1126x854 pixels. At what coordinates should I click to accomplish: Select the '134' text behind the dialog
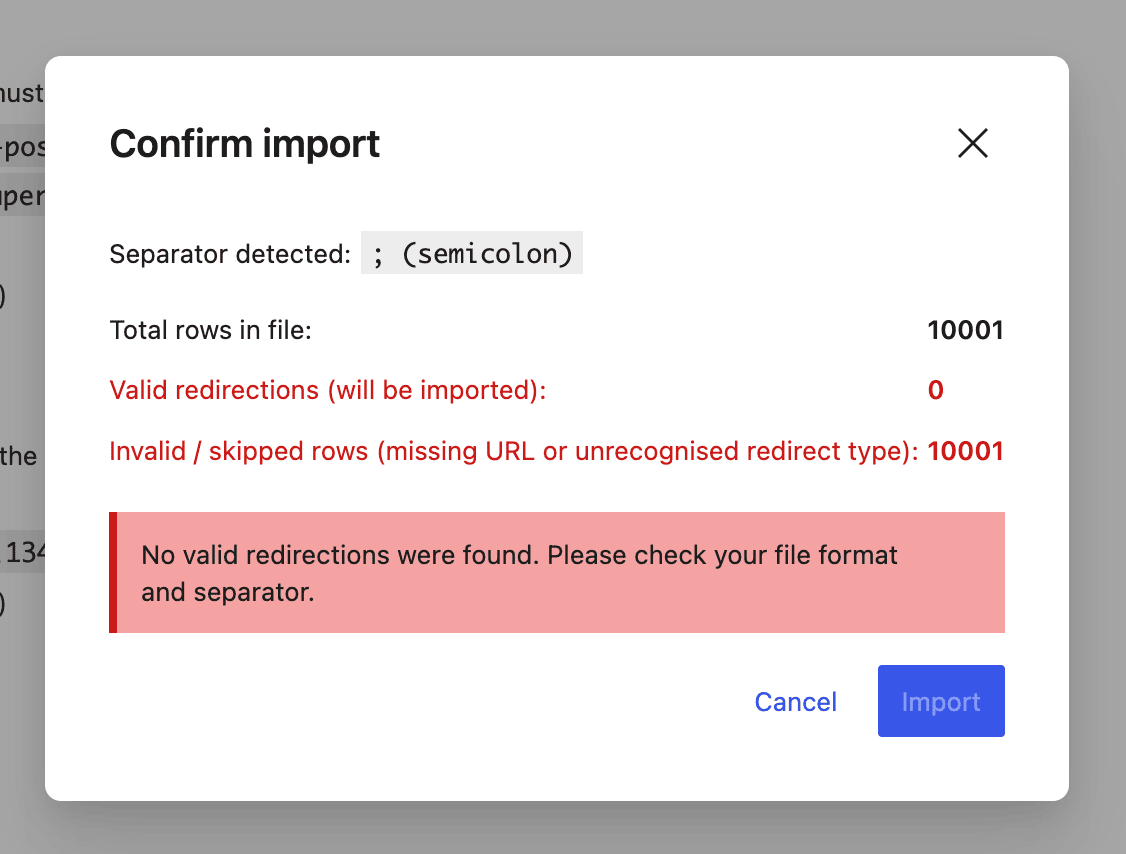pos(25,551)
